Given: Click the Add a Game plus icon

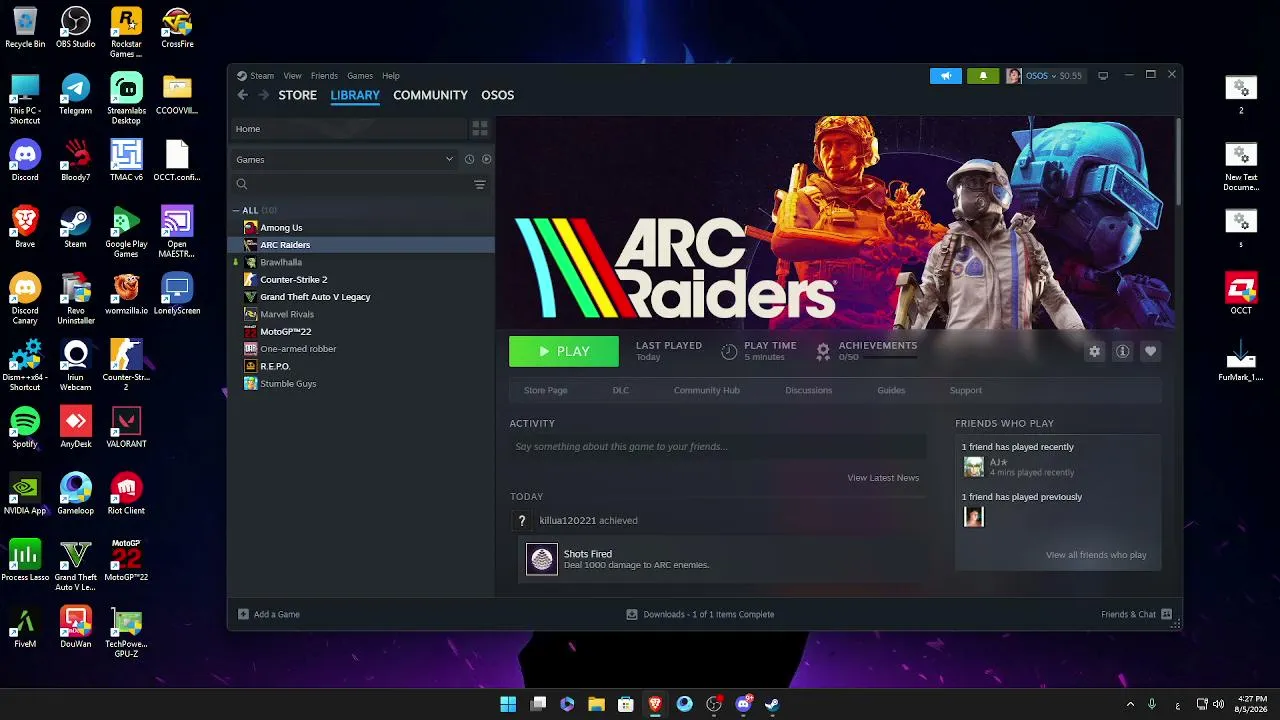Looking at the screenshot, I should pos(243,614).
